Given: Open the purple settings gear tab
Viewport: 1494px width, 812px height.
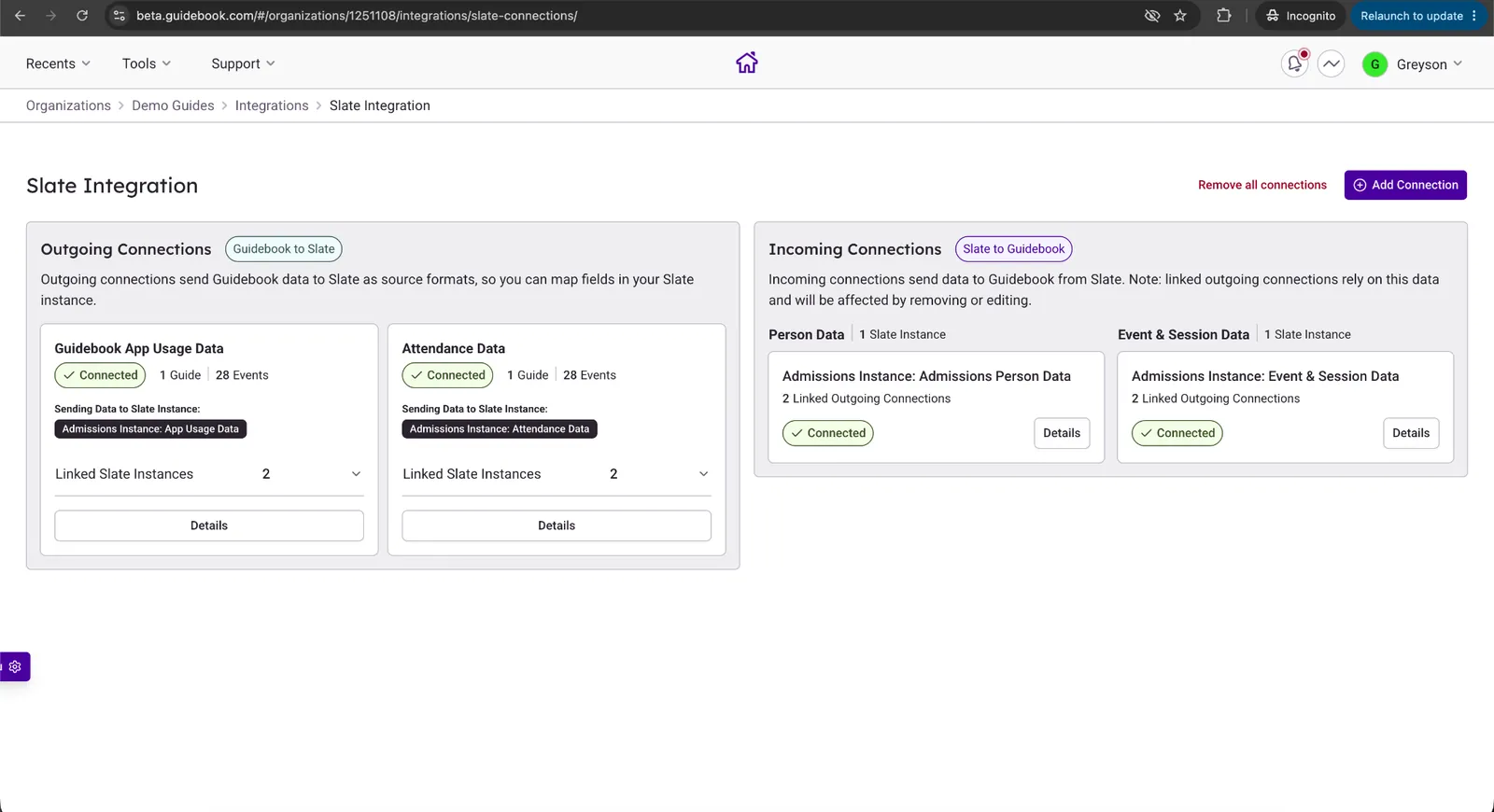Looking at the screenshot, I should (15, 666).
